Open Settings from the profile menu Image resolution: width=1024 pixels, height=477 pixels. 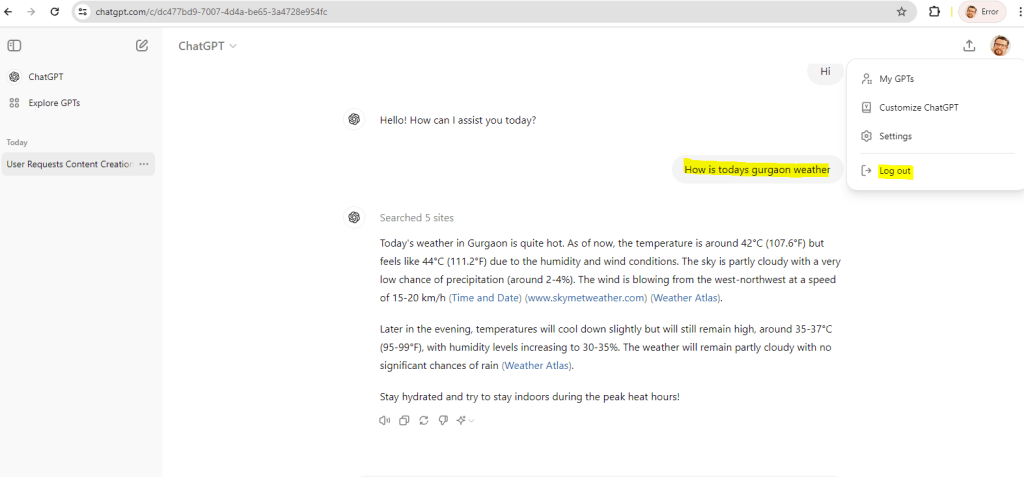point(895,136)
